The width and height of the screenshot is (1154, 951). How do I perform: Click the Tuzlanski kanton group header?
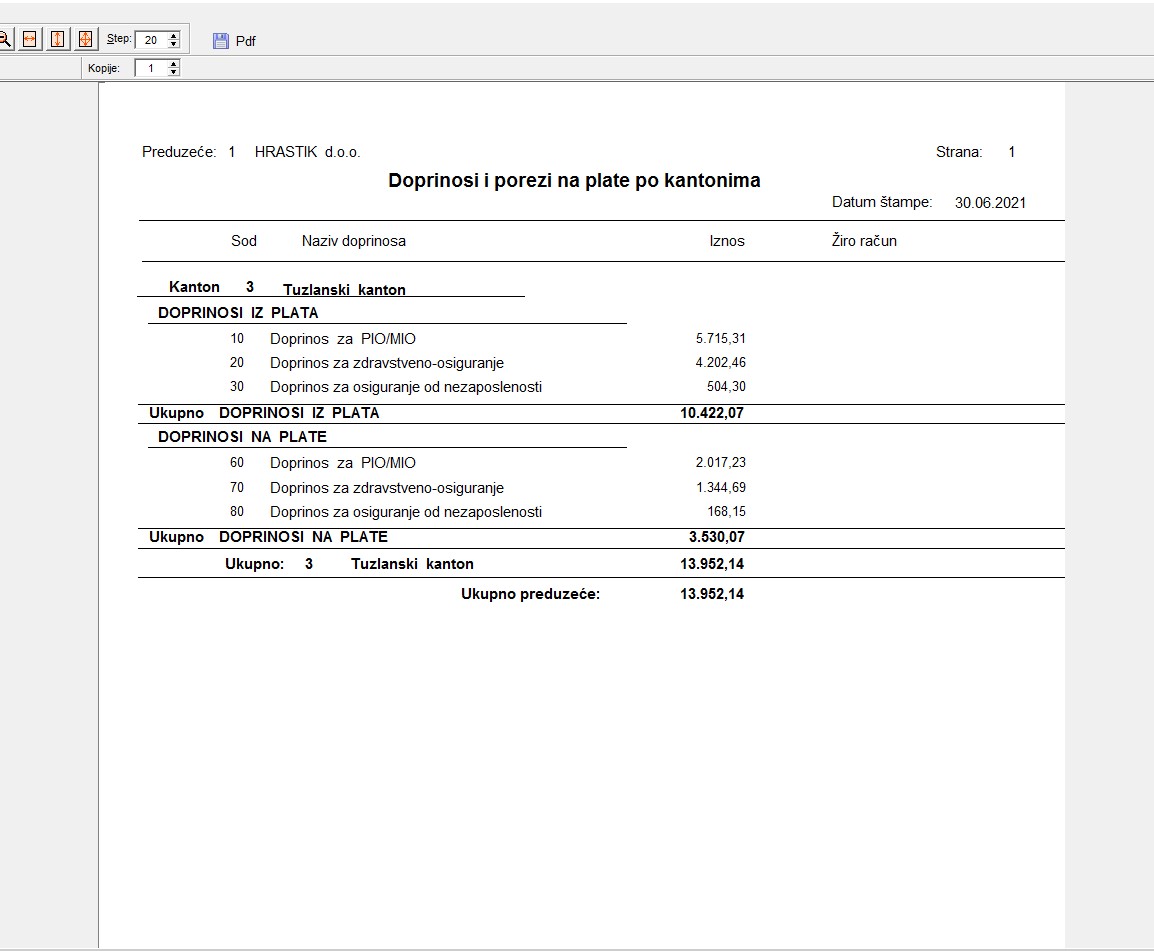[x=344, y=290]
